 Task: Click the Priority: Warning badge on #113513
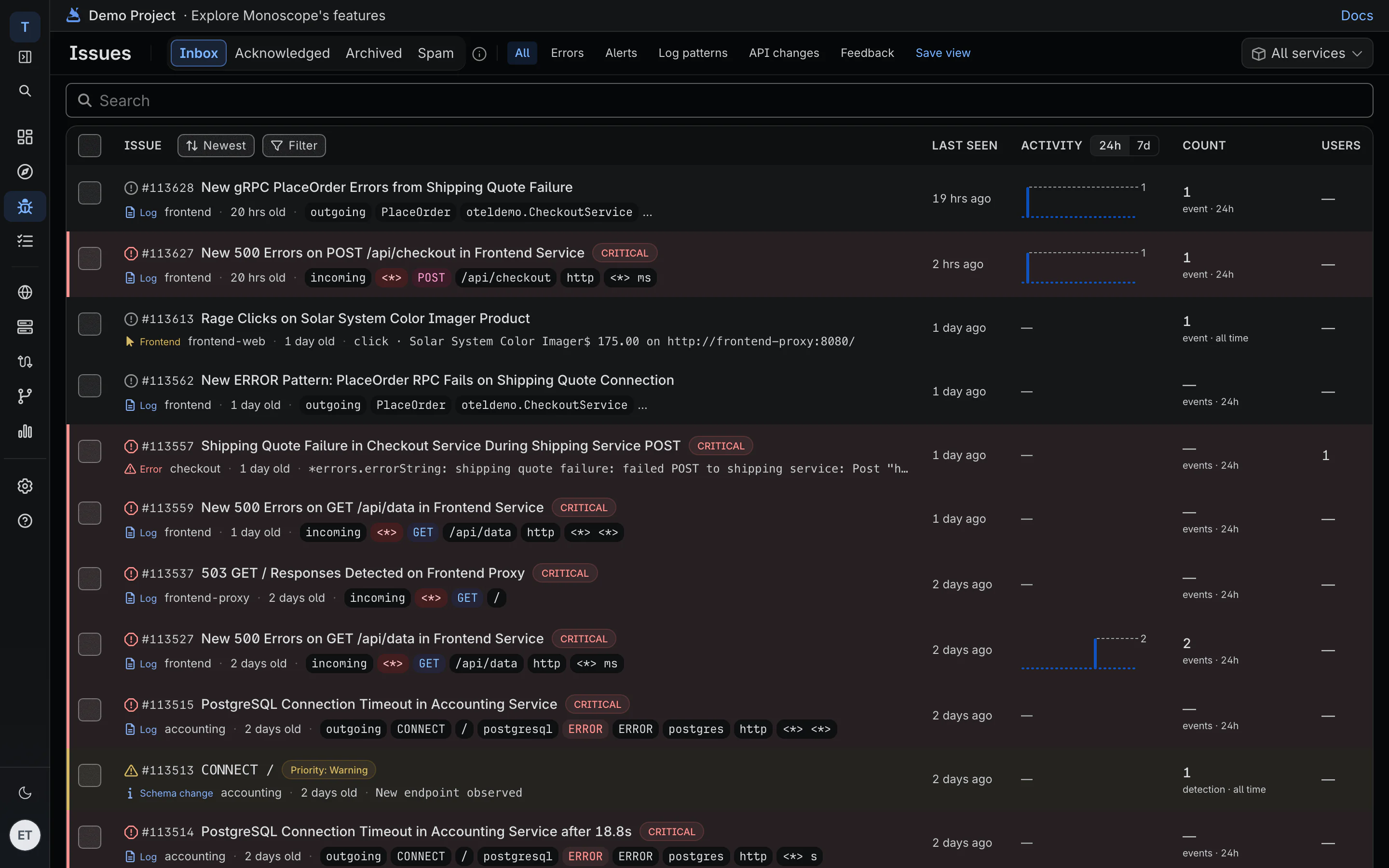[329, 770]
